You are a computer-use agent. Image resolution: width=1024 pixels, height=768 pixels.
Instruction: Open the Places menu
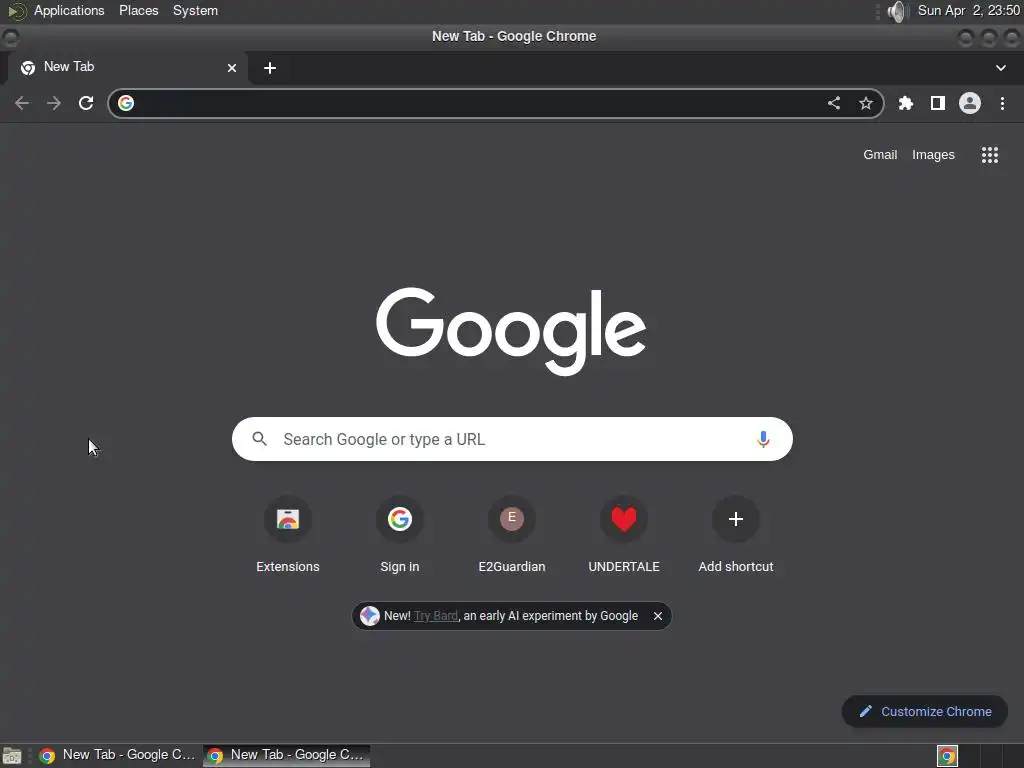point(138,10)
